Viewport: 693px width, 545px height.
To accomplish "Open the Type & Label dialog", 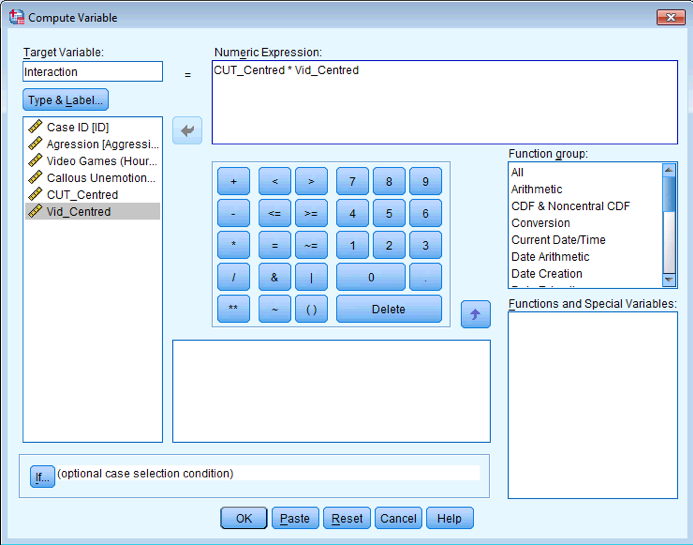I will (66, 100).
